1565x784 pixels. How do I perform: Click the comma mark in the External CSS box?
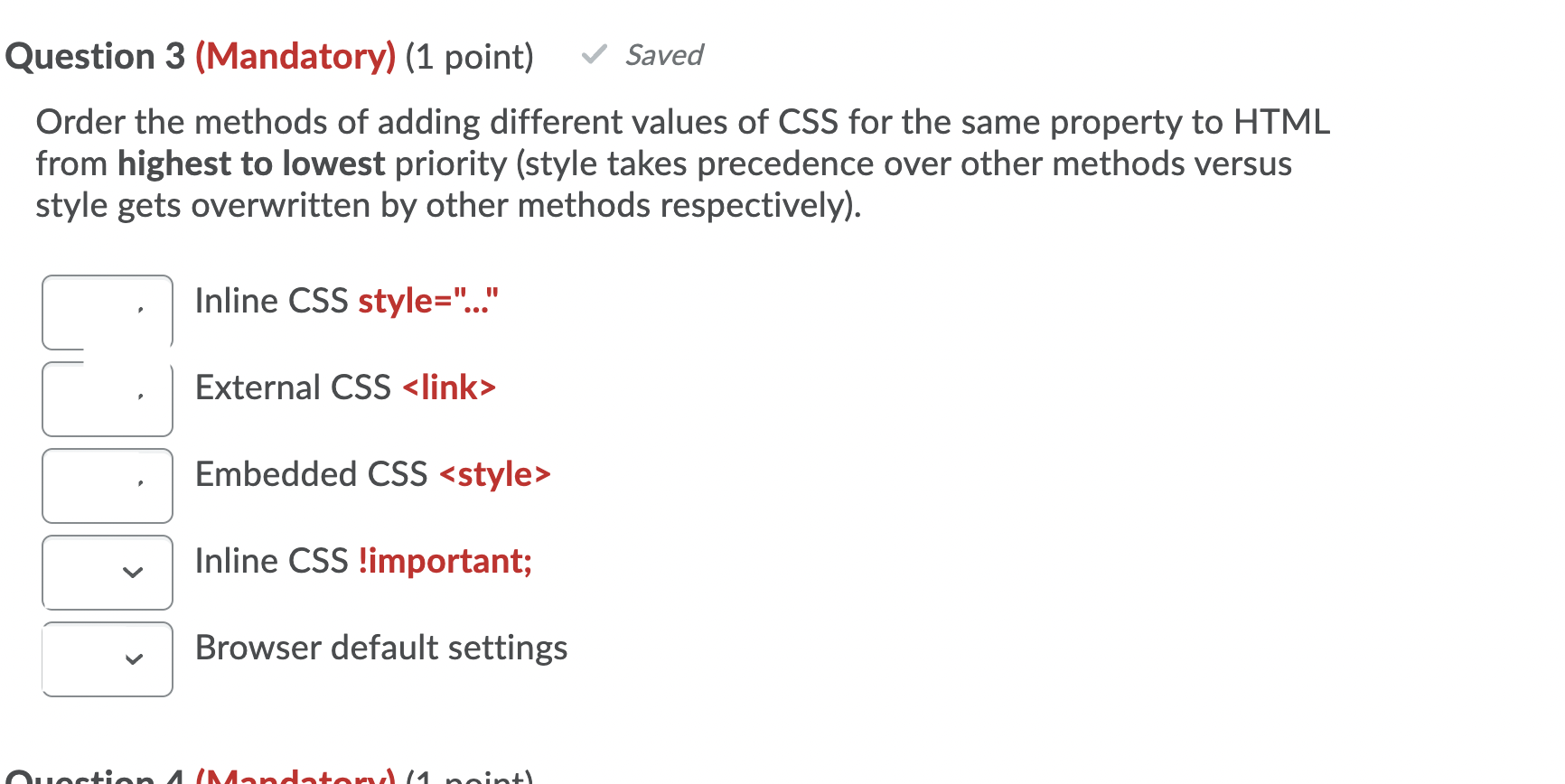pos(140,398)
